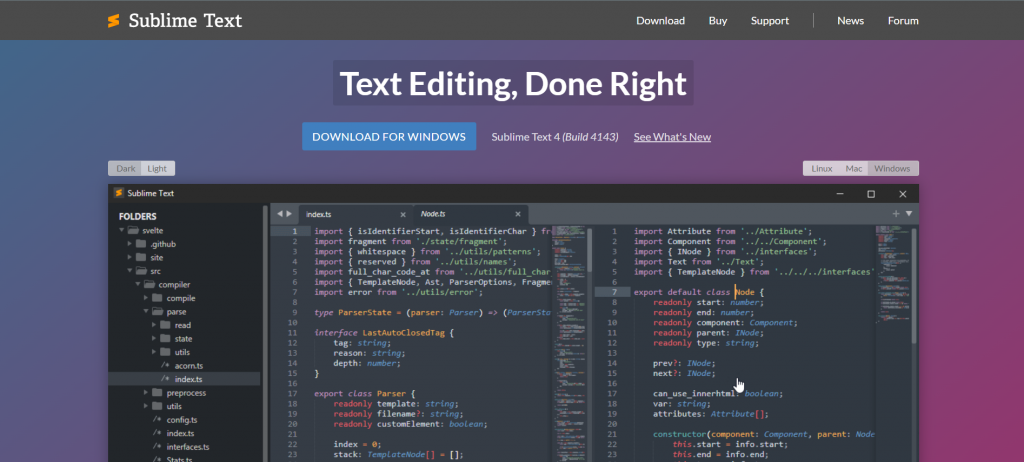
Task: Show the Mac version screenshot
Action: 854,169
